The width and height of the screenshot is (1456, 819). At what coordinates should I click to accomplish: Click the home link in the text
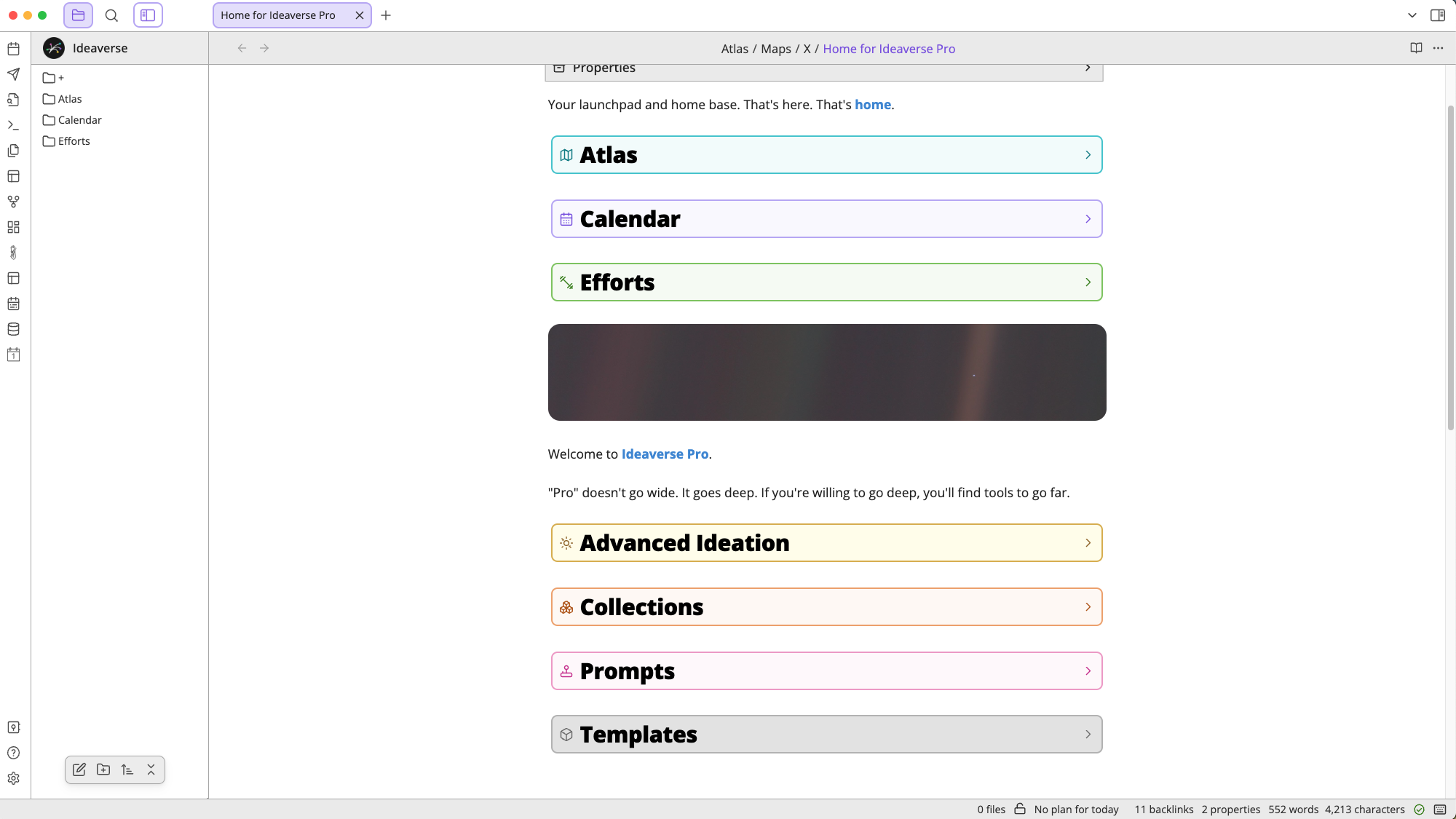point(872,104)
